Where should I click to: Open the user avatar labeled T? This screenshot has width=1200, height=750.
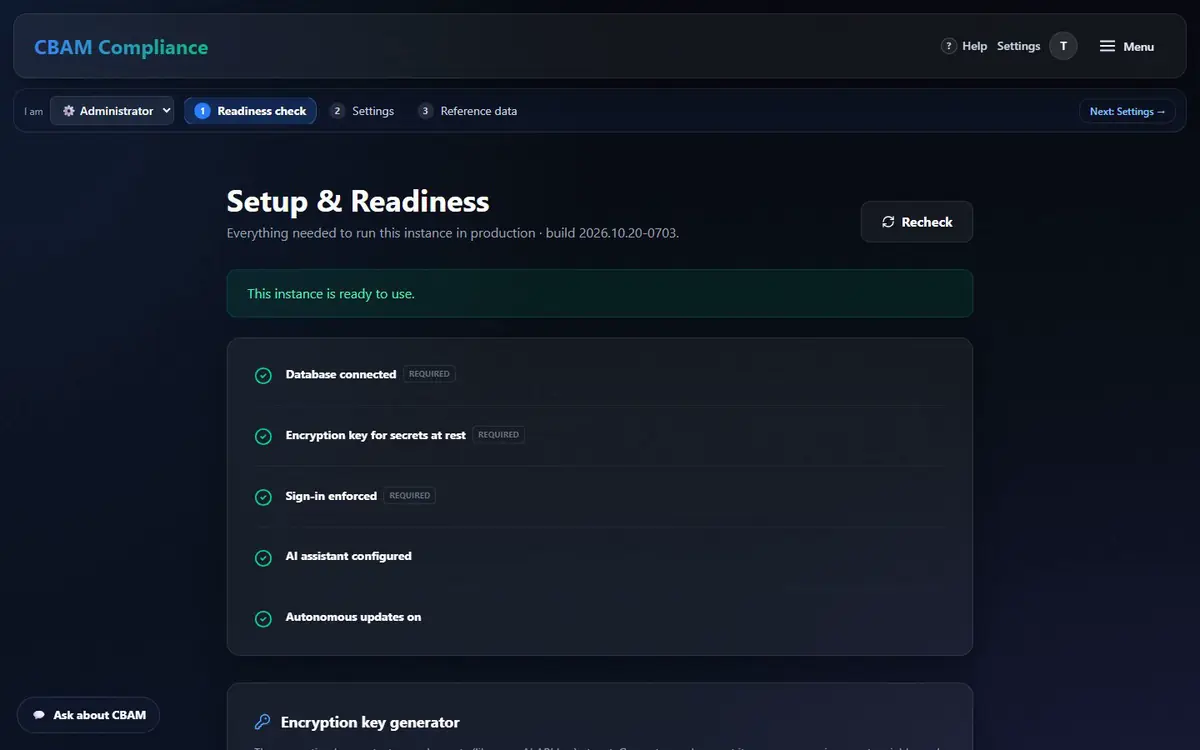pyautogui.click(x=1063, y=46)
